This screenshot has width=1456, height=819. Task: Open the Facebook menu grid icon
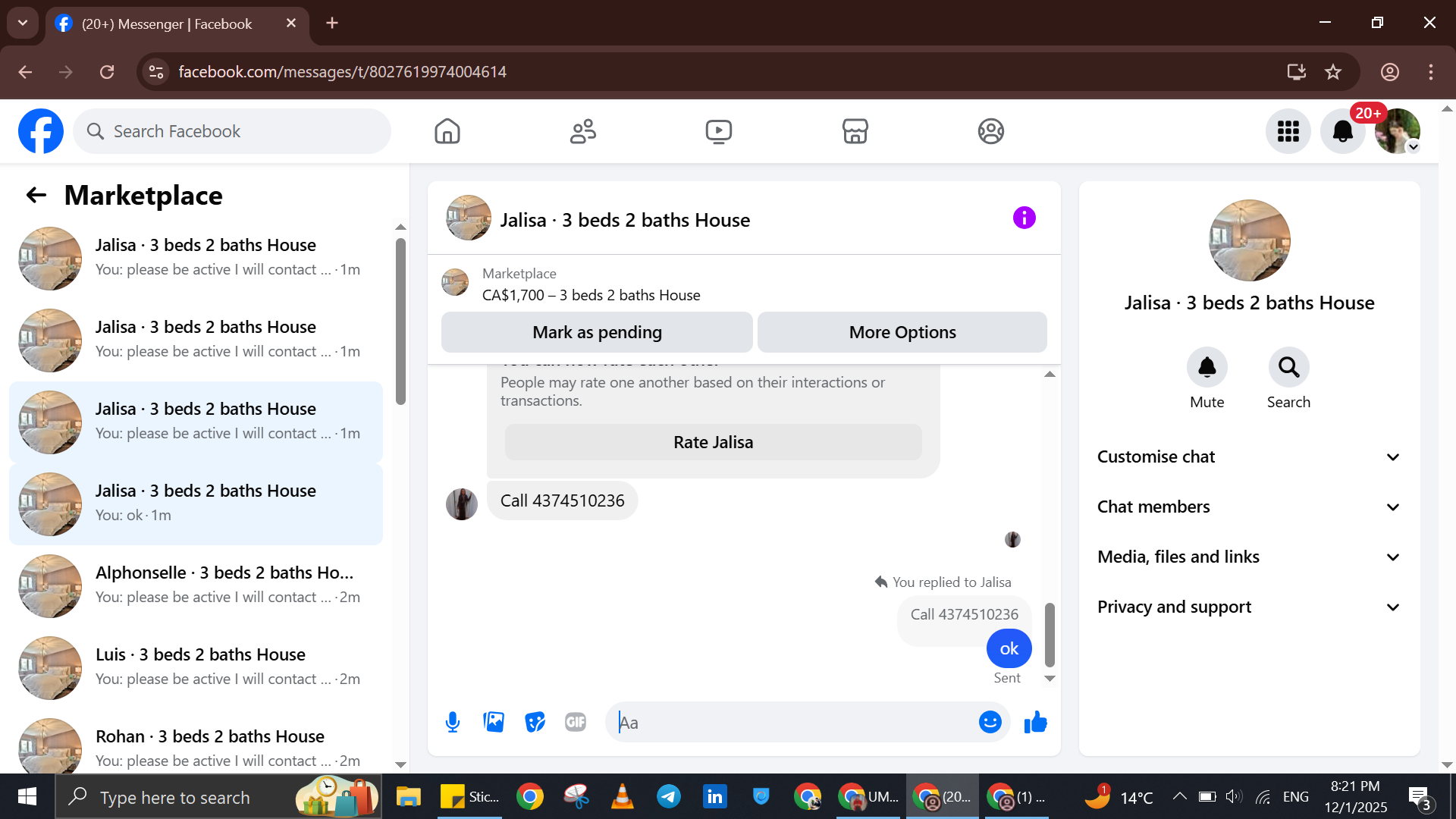[x=1288, y=131]
